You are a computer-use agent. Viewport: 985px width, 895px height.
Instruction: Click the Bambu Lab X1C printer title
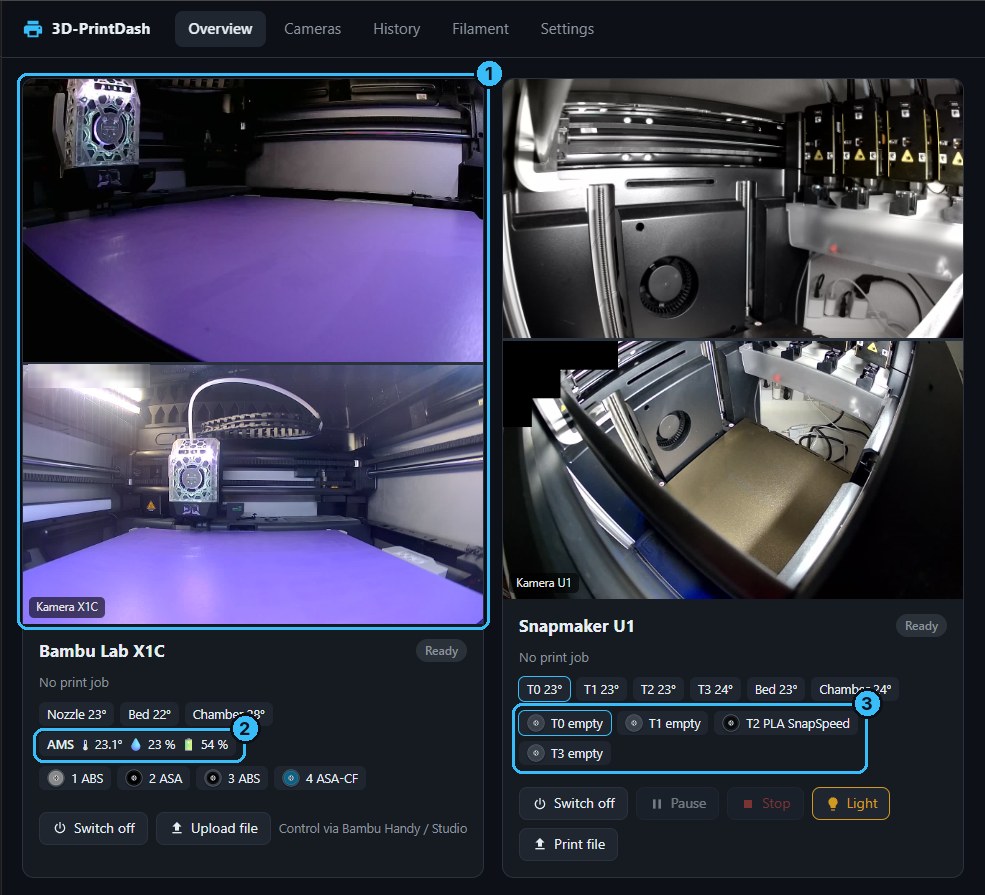(x=102, y=651)
